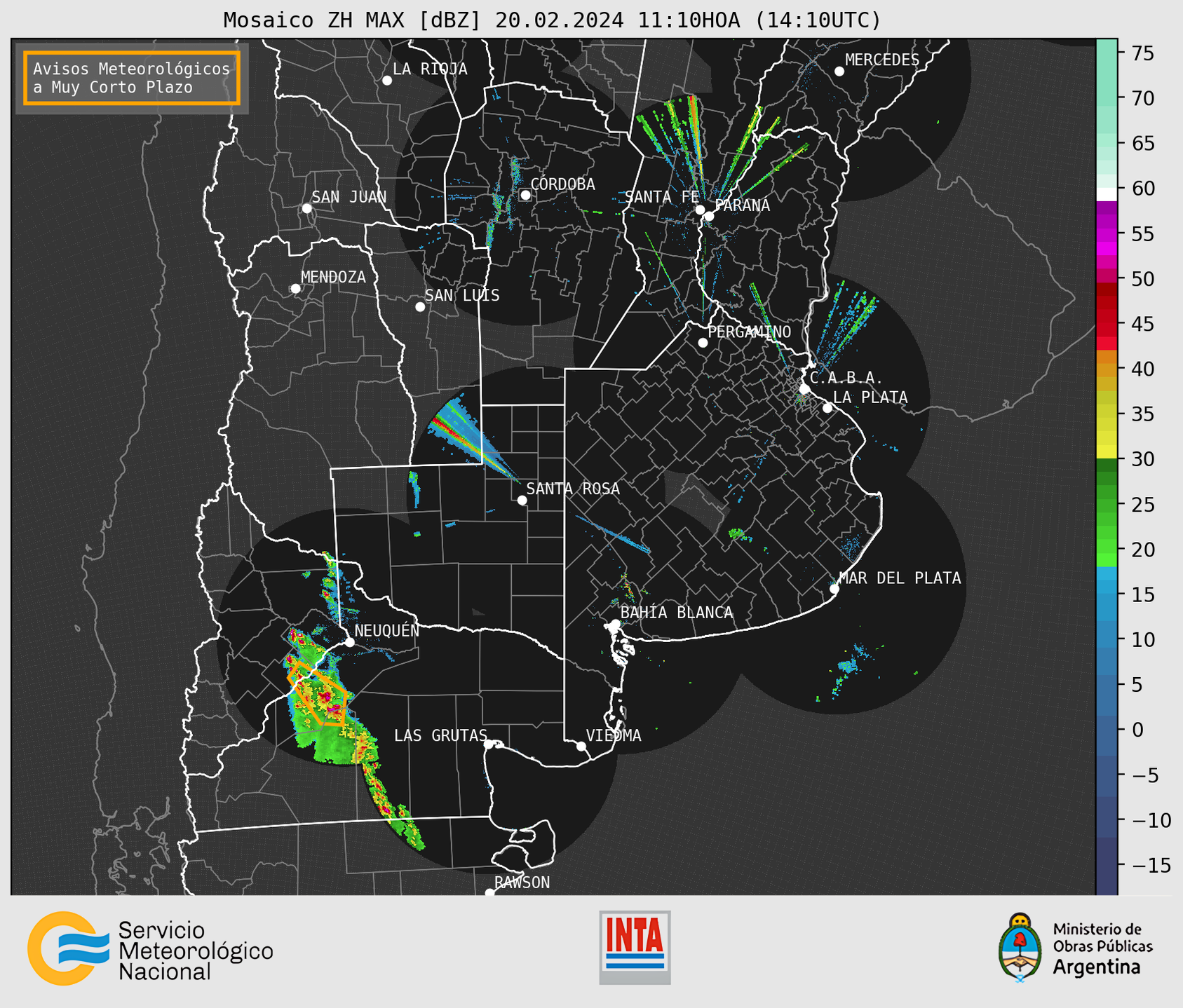Click the Bahía Blanca city marker dot
Image resolution: width=1183 pixels, height=1008 pixels.
point(615,624)
